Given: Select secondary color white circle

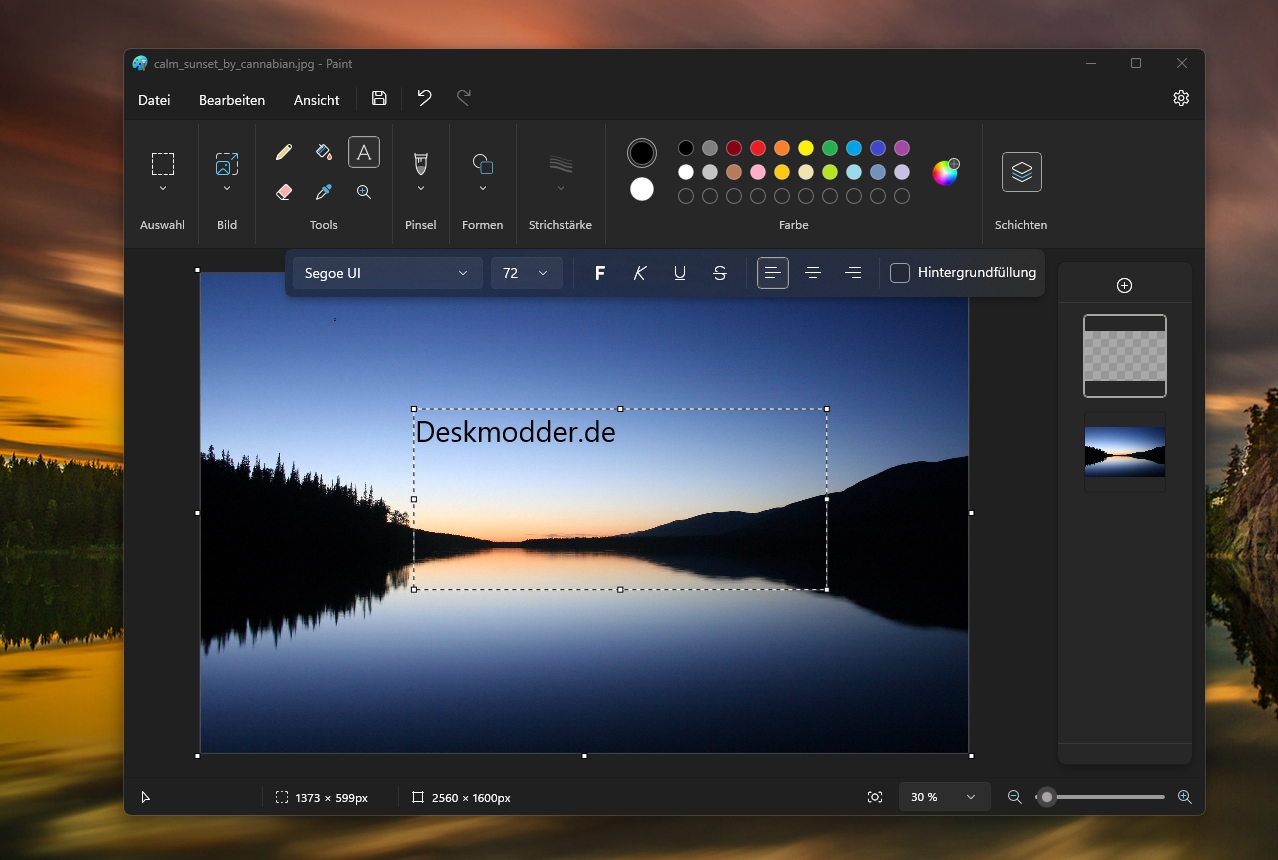Looking at the screenshot, I should pos(642,189).
